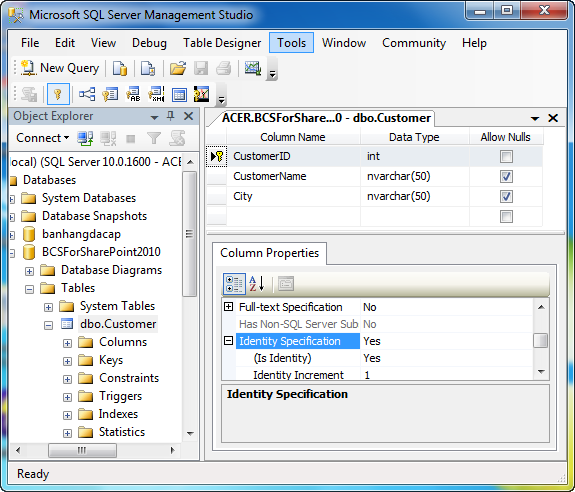This screenshot has width=575, height=492.
Task: Click the Disconnect icon in Object Explorer
Action: 108,139
